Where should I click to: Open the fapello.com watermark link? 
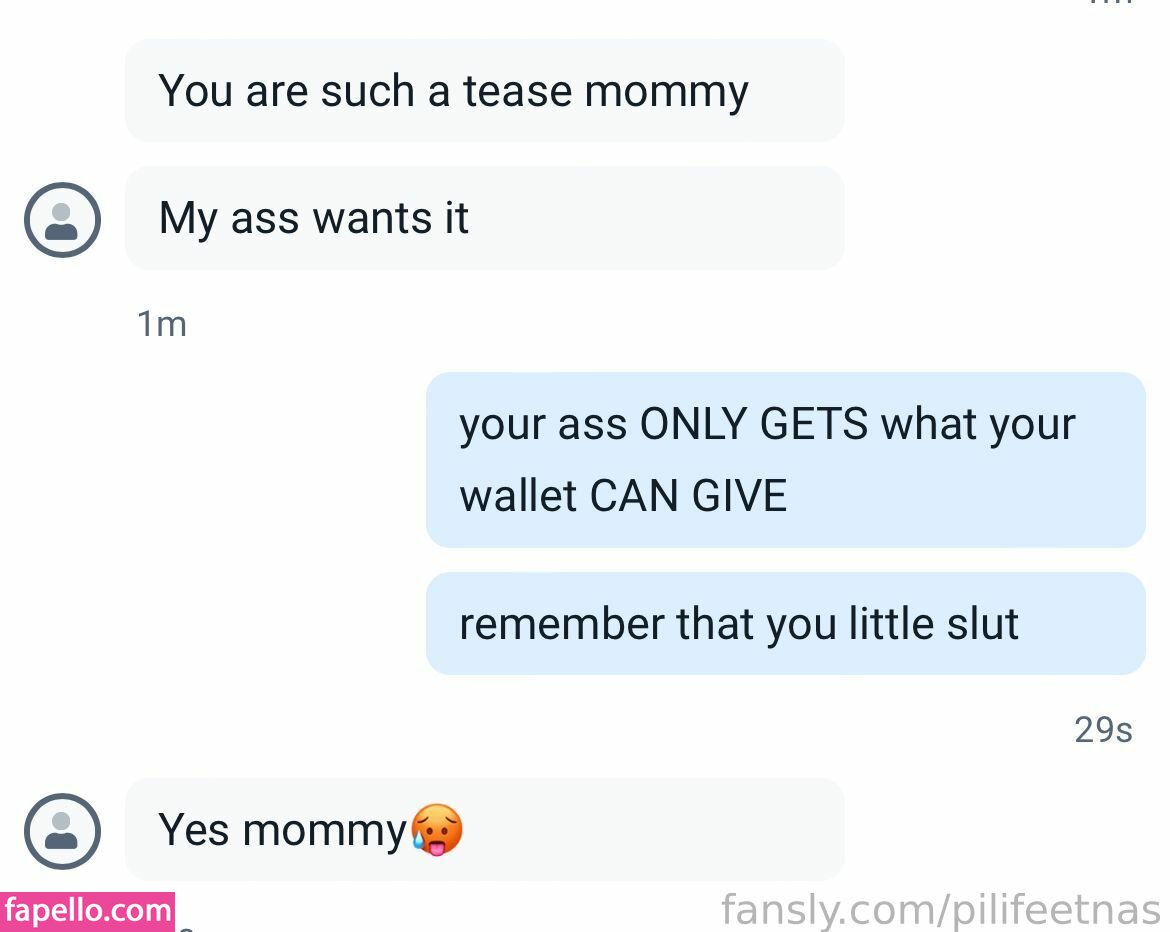point(87,911)
